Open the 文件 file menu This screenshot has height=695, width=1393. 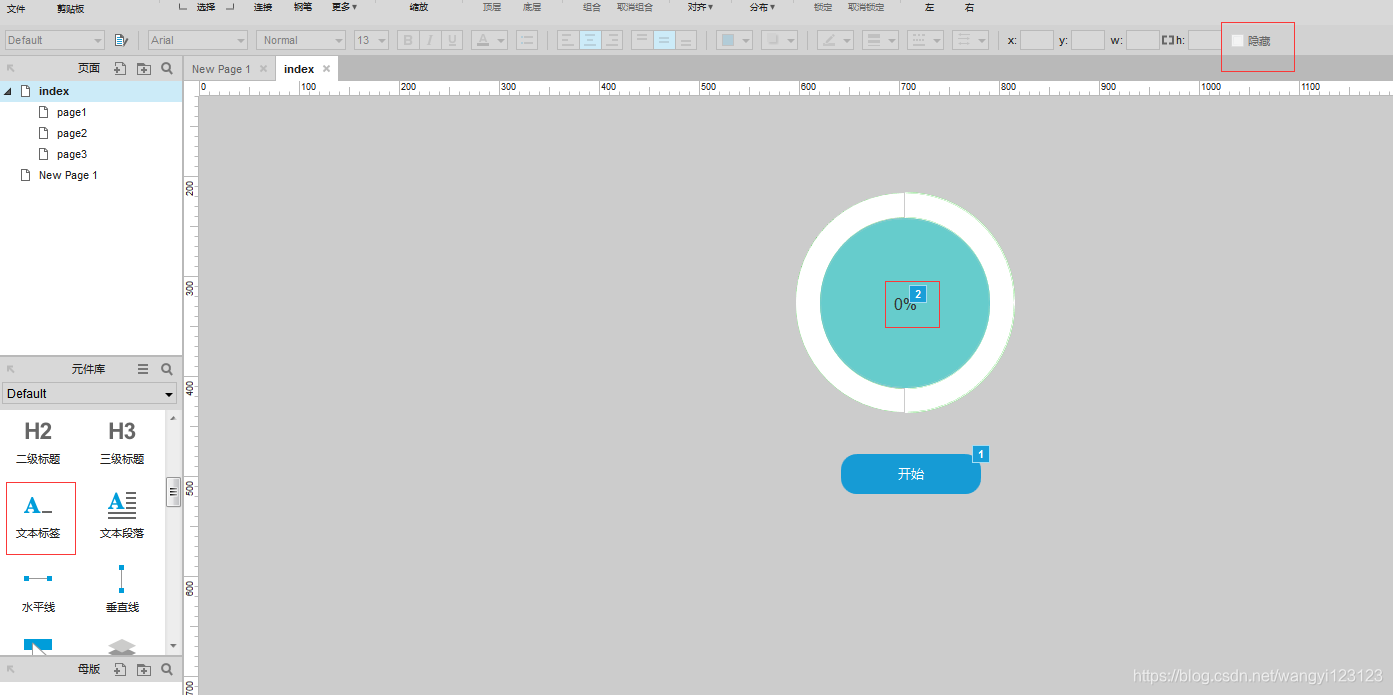tap(16, 8)
